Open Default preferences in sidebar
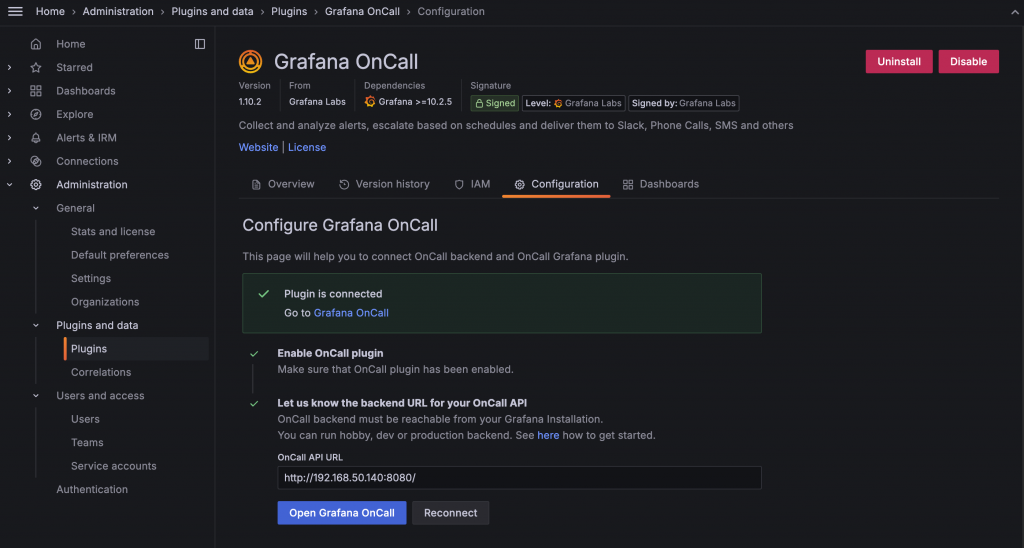1024x548 pixels. click(120, 255)
